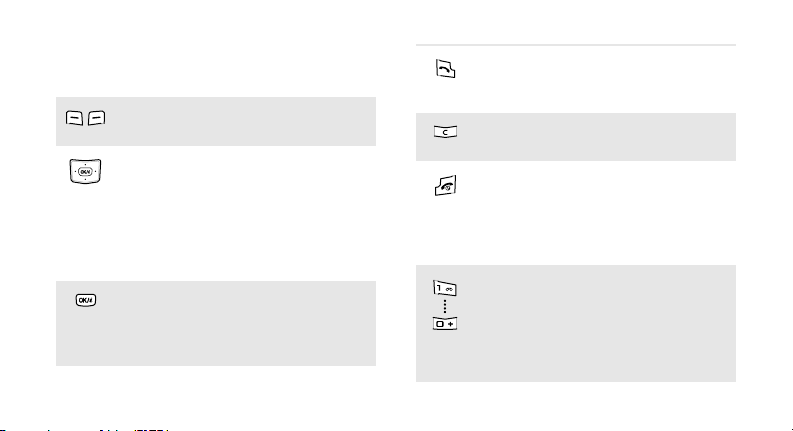Select the down arrow dot on the navigation key

tap(85, 179)
